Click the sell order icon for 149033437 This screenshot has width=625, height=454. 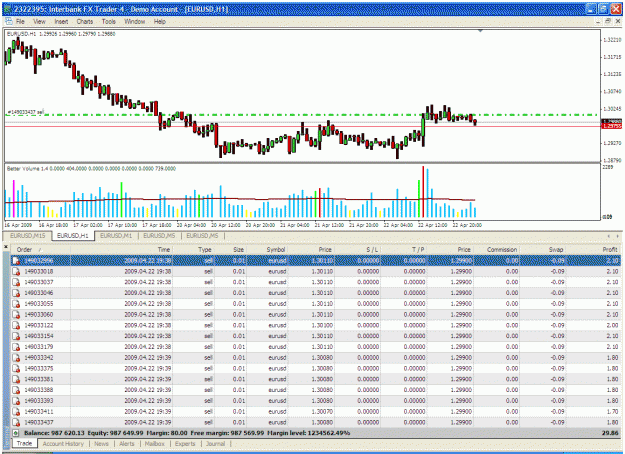[16, 422]
